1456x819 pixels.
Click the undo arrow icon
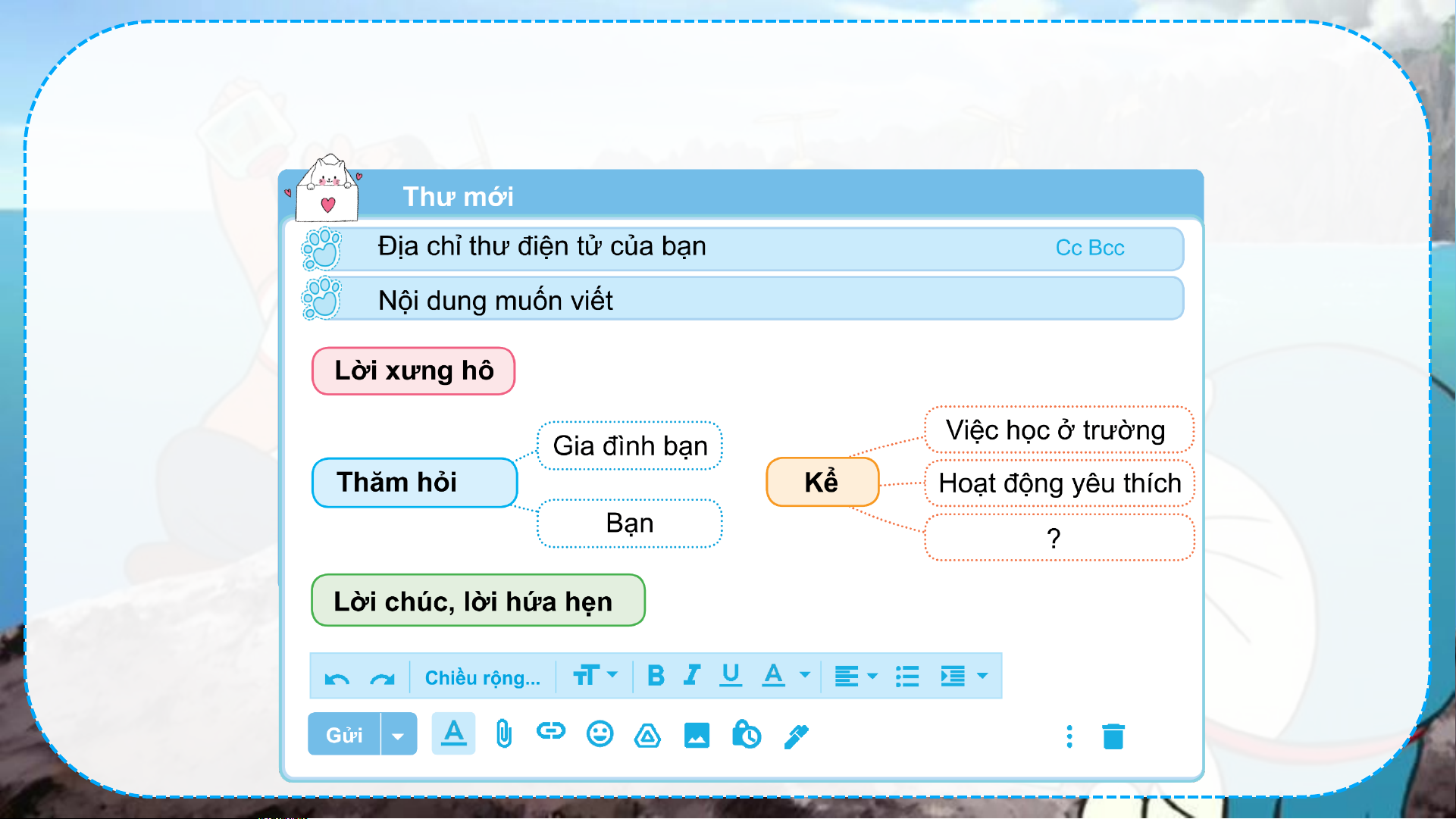(x=337, y=678)
